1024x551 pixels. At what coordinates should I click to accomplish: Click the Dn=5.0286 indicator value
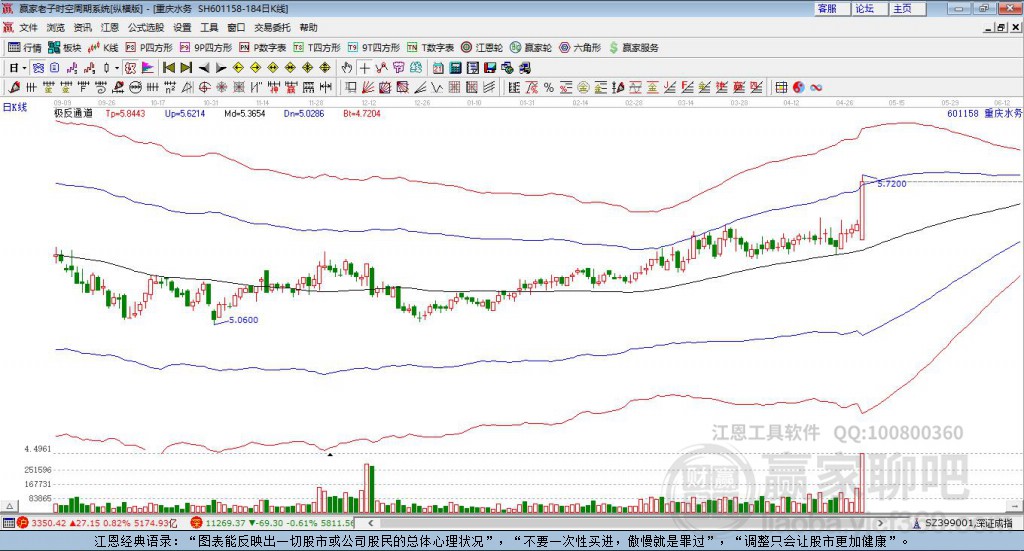point(304,113)
